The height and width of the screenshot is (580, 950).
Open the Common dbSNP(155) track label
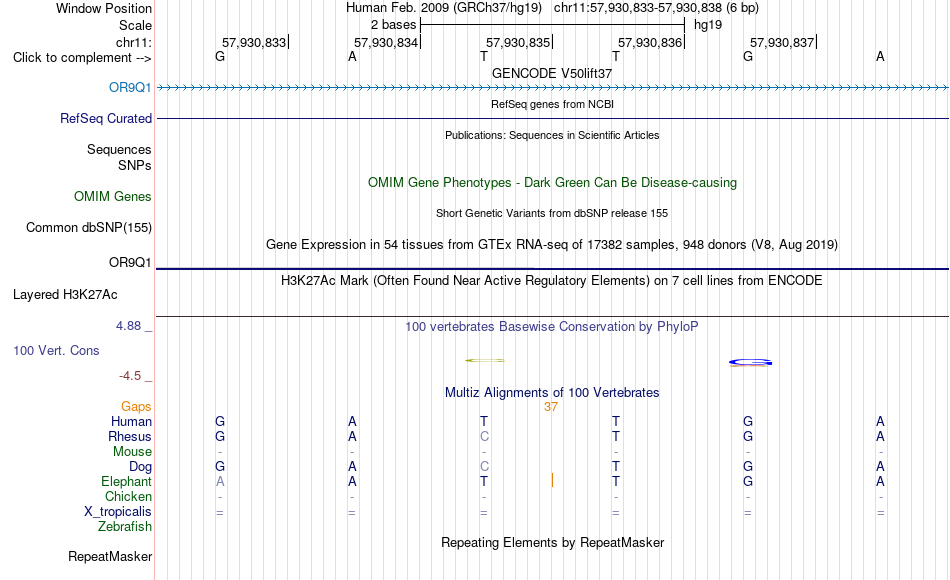tap(88, 227)
